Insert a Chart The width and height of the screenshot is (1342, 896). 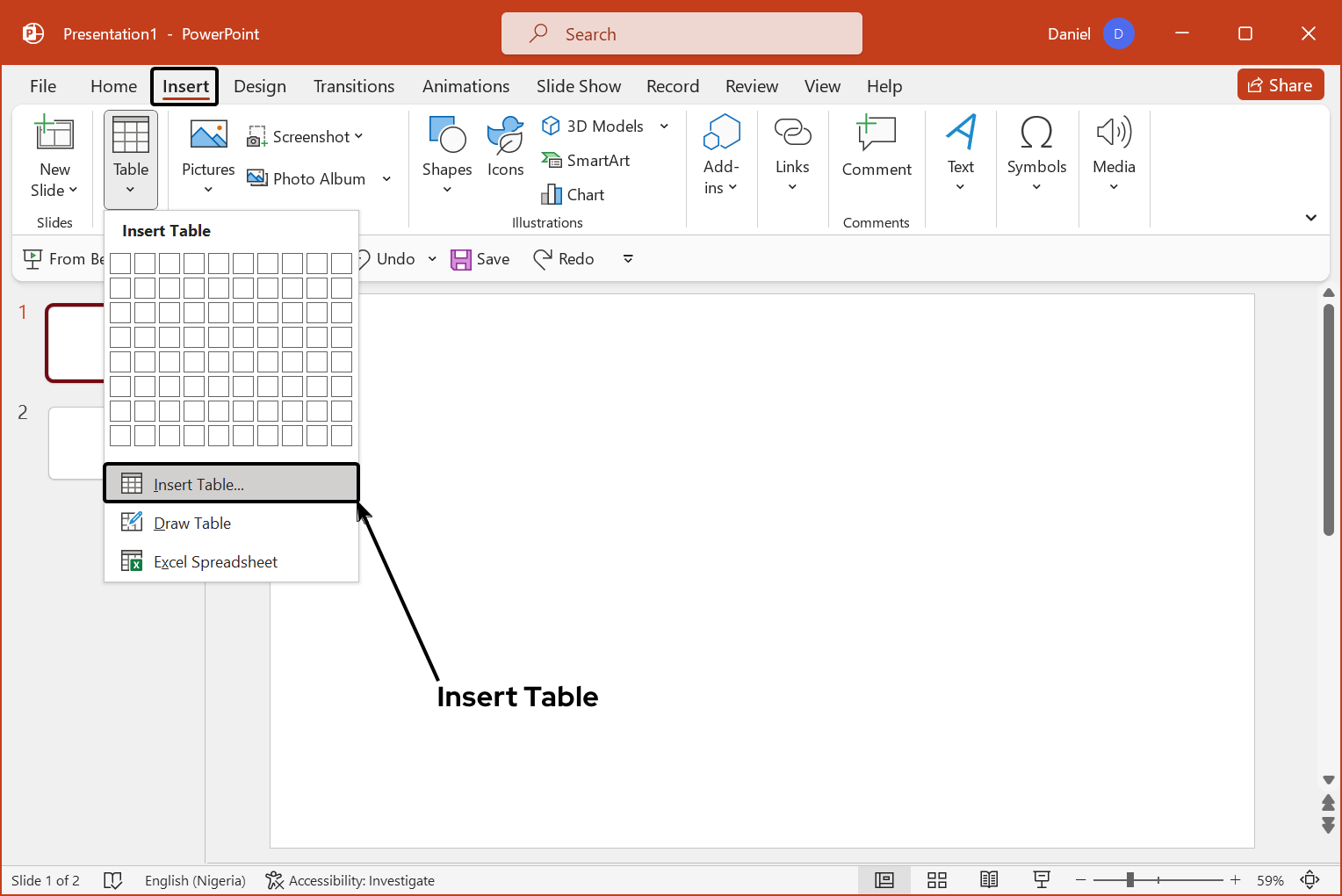pyautogui.click(x=574, y=194)
